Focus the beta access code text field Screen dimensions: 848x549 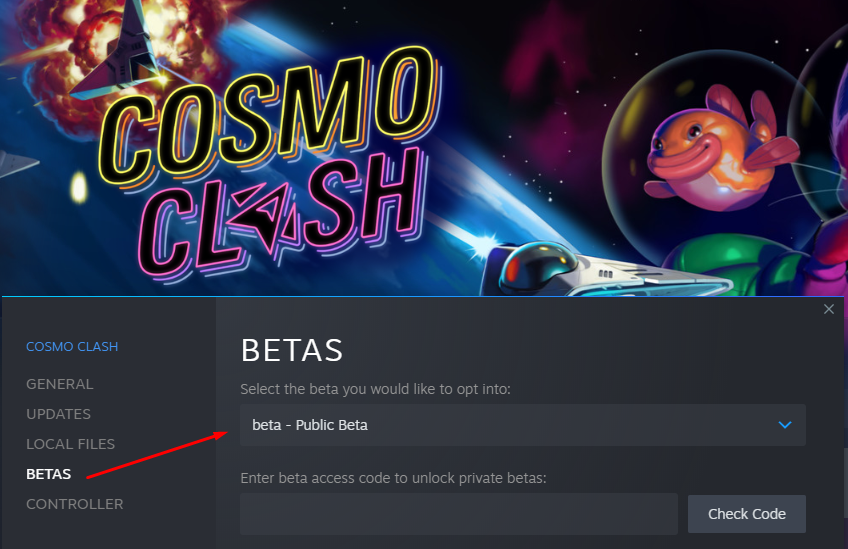point(458,514)
